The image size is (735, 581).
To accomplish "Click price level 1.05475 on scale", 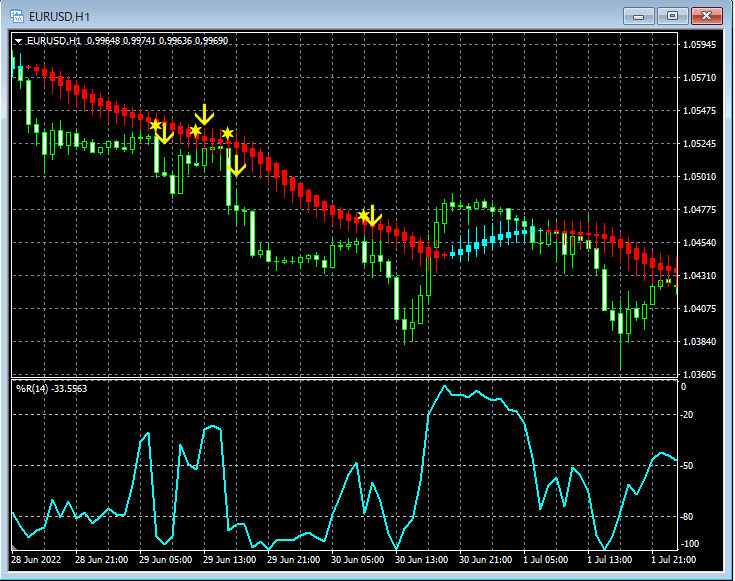I will (x=700, y=111).
